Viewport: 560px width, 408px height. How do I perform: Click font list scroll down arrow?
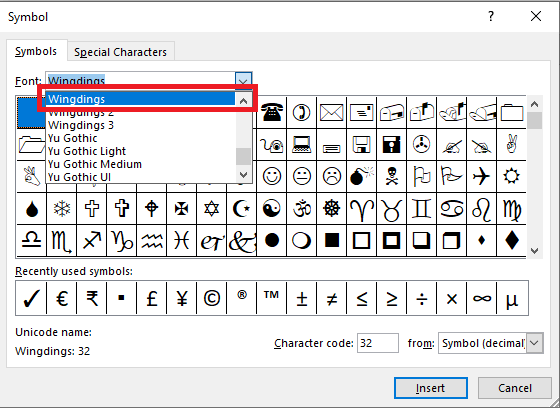(244, 175)
